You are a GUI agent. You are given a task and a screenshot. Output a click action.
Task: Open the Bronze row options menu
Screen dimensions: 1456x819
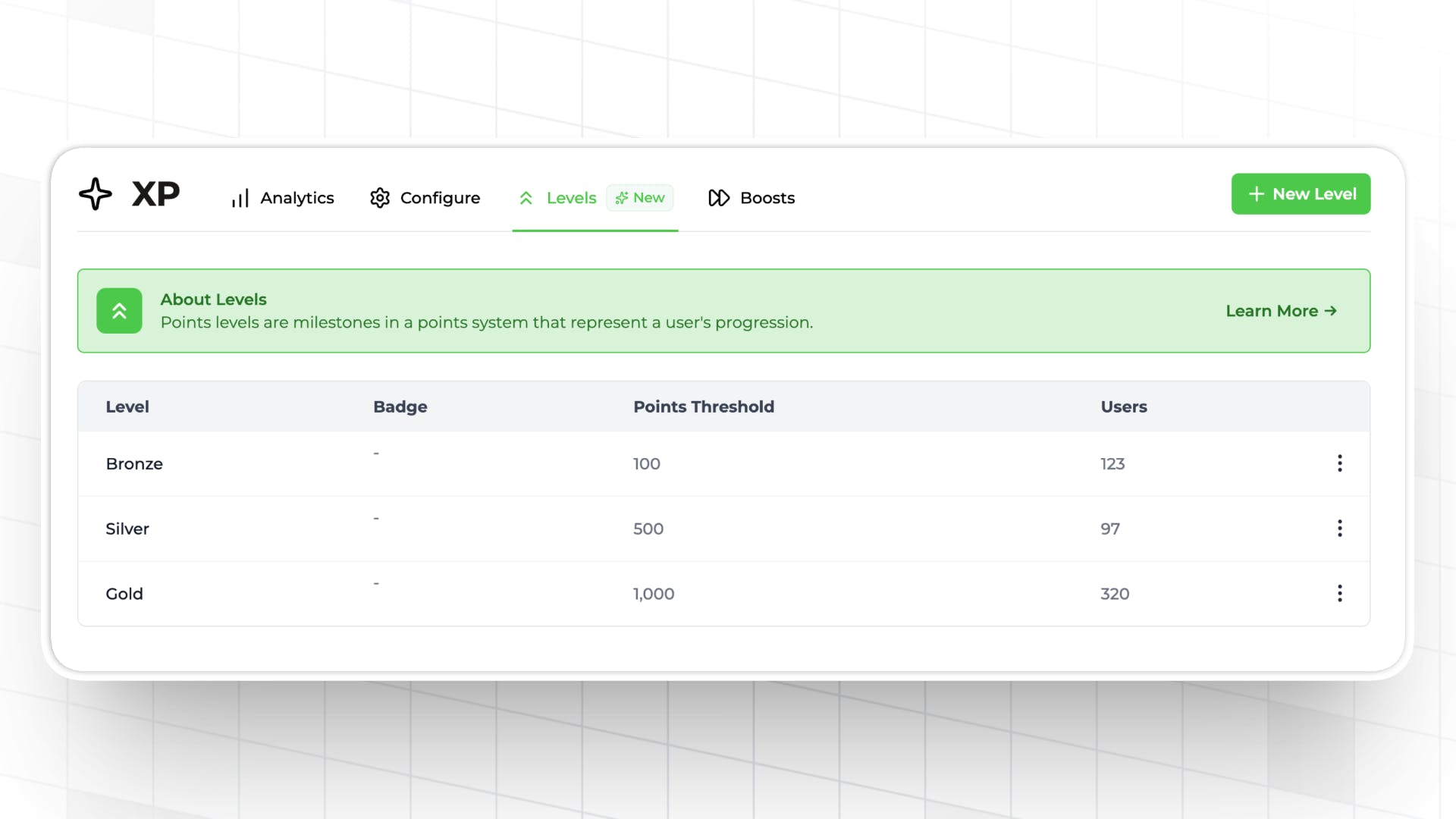(1340, 463)
